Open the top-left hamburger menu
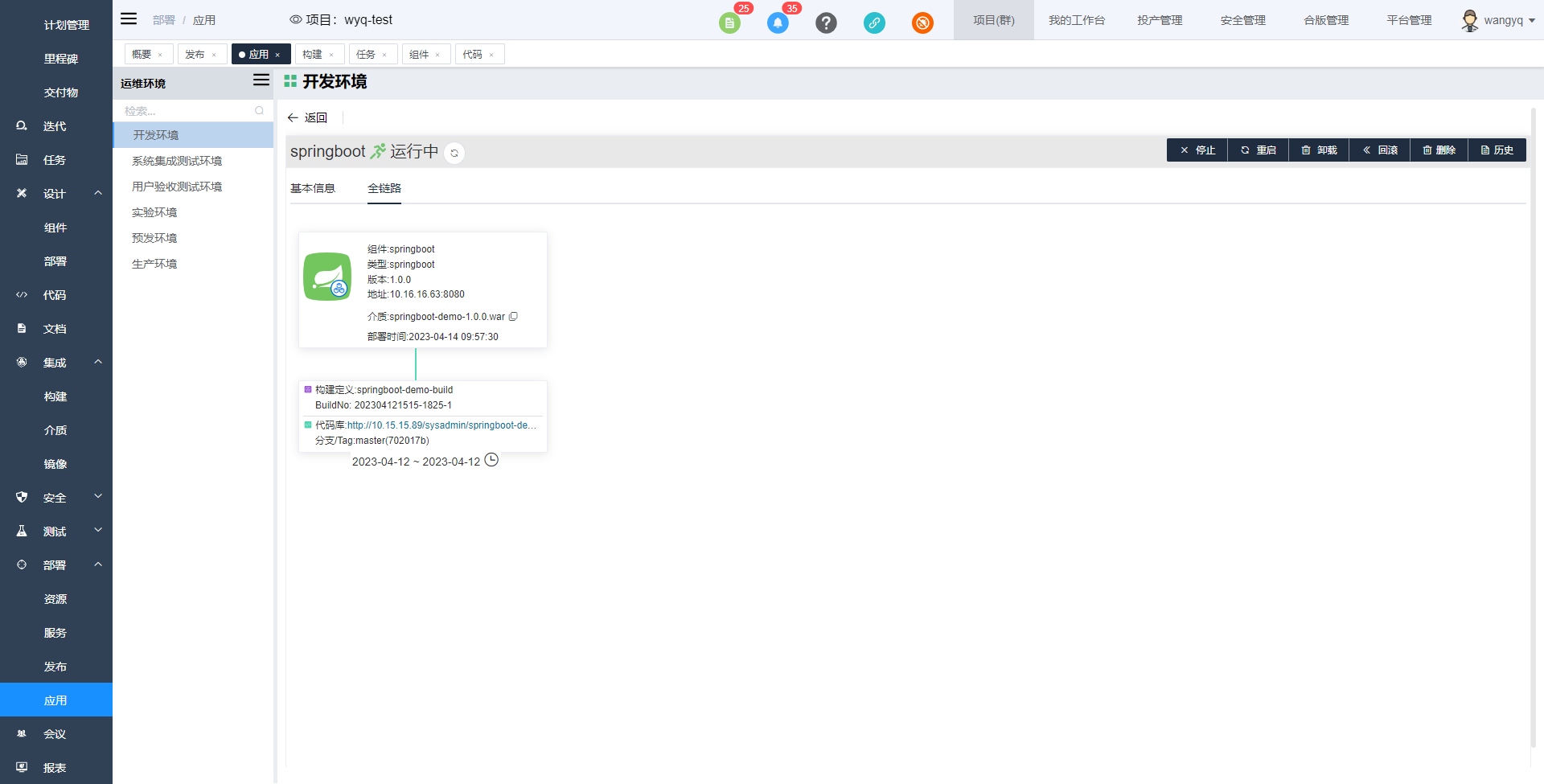The image size is (1544, 784). (128, 18)
